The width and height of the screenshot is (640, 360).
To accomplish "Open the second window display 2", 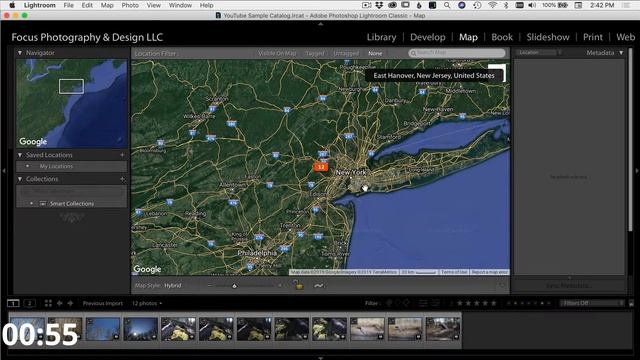I will (29, 303).
